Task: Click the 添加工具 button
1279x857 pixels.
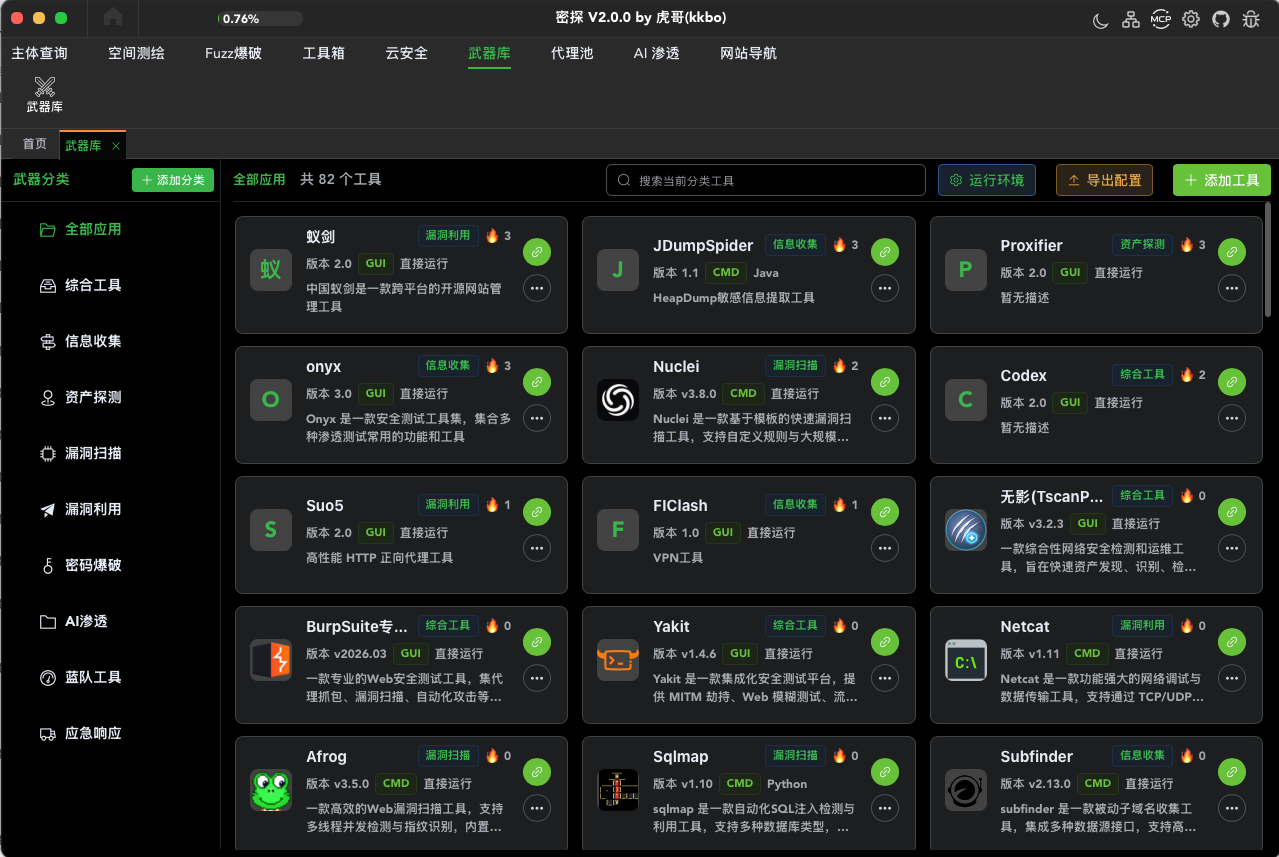Action: [x=1222, y=180]
